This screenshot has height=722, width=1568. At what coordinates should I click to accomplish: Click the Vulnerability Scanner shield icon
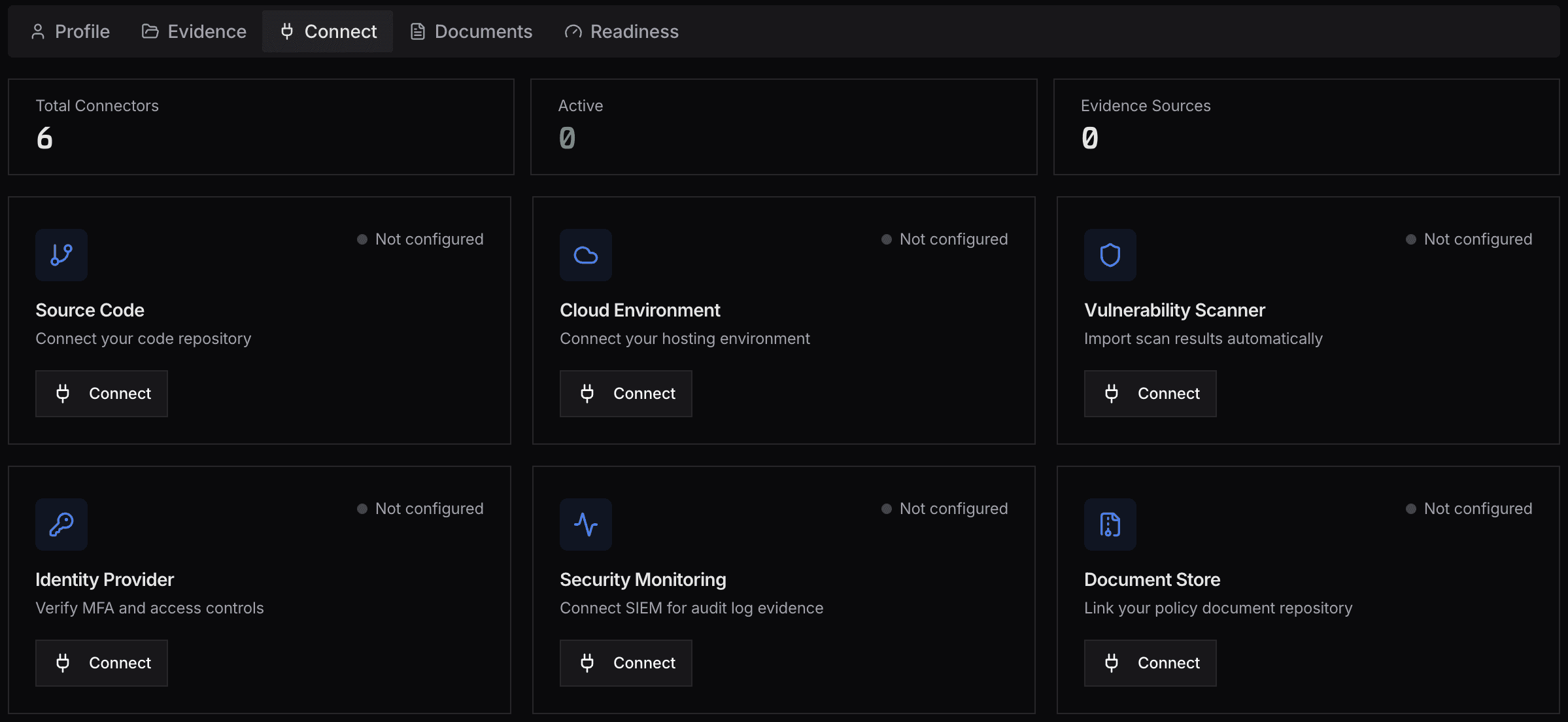point(1110,254)
